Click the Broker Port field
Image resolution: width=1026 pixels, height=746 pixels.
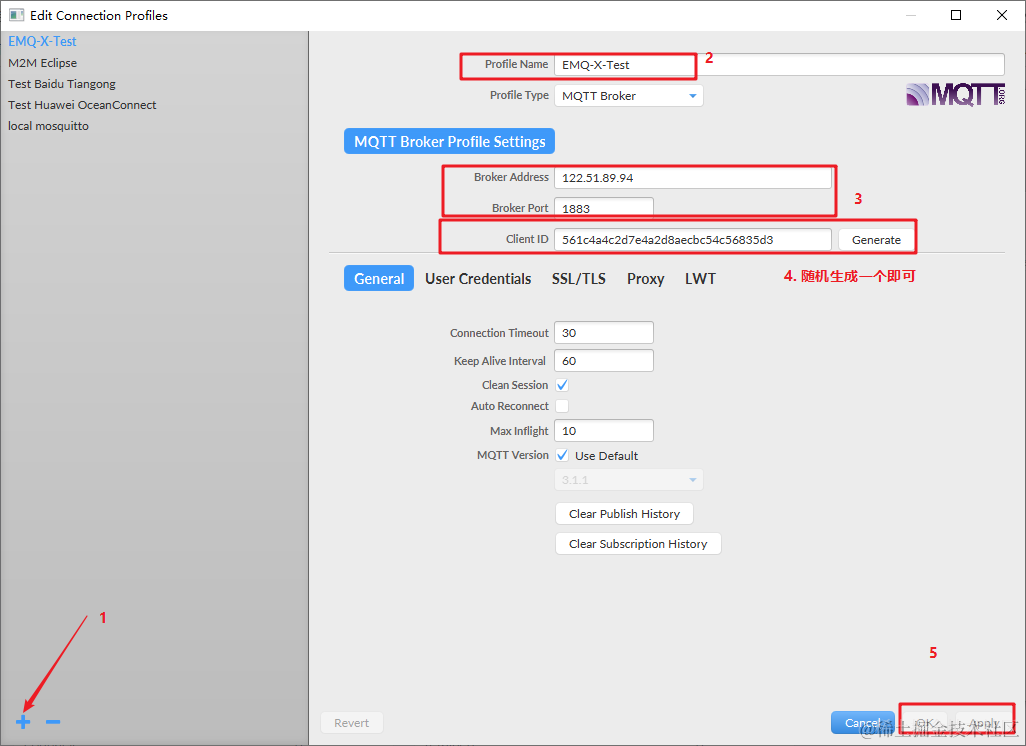click(604, 207)
